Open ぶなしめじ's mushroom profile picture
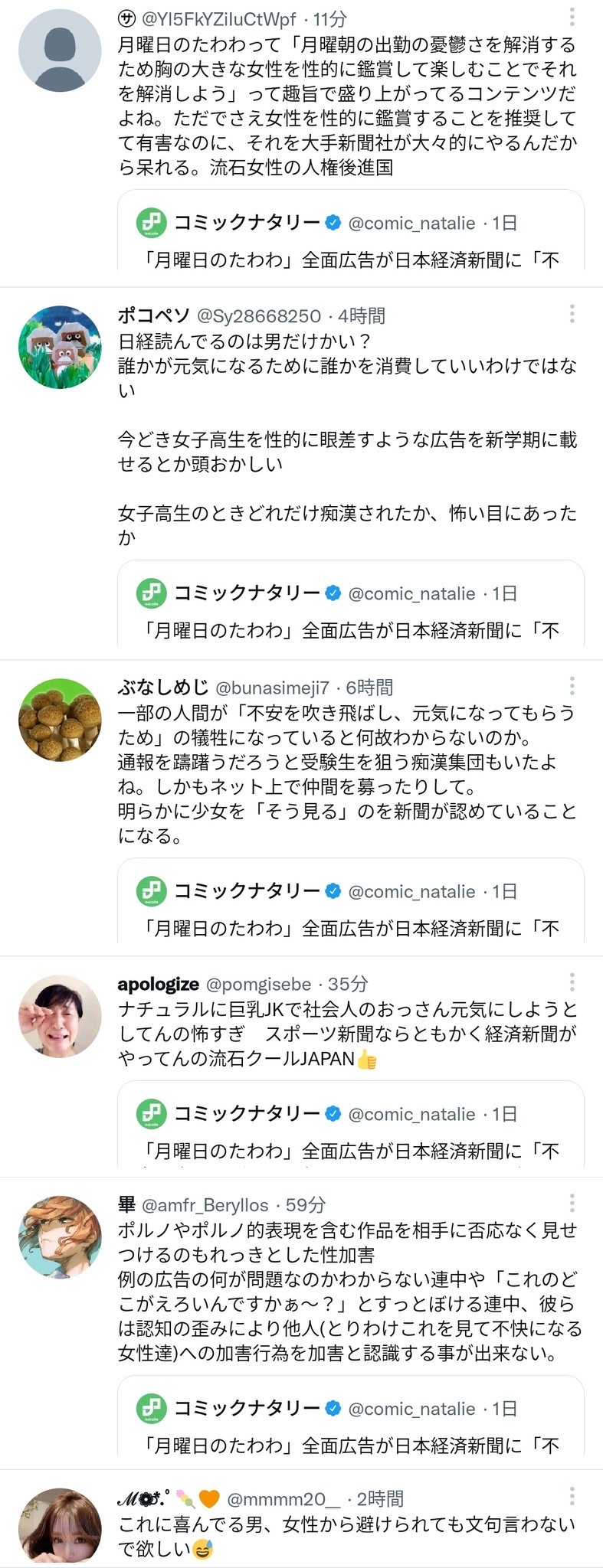603x1568 pixels. tap(60, 719)
